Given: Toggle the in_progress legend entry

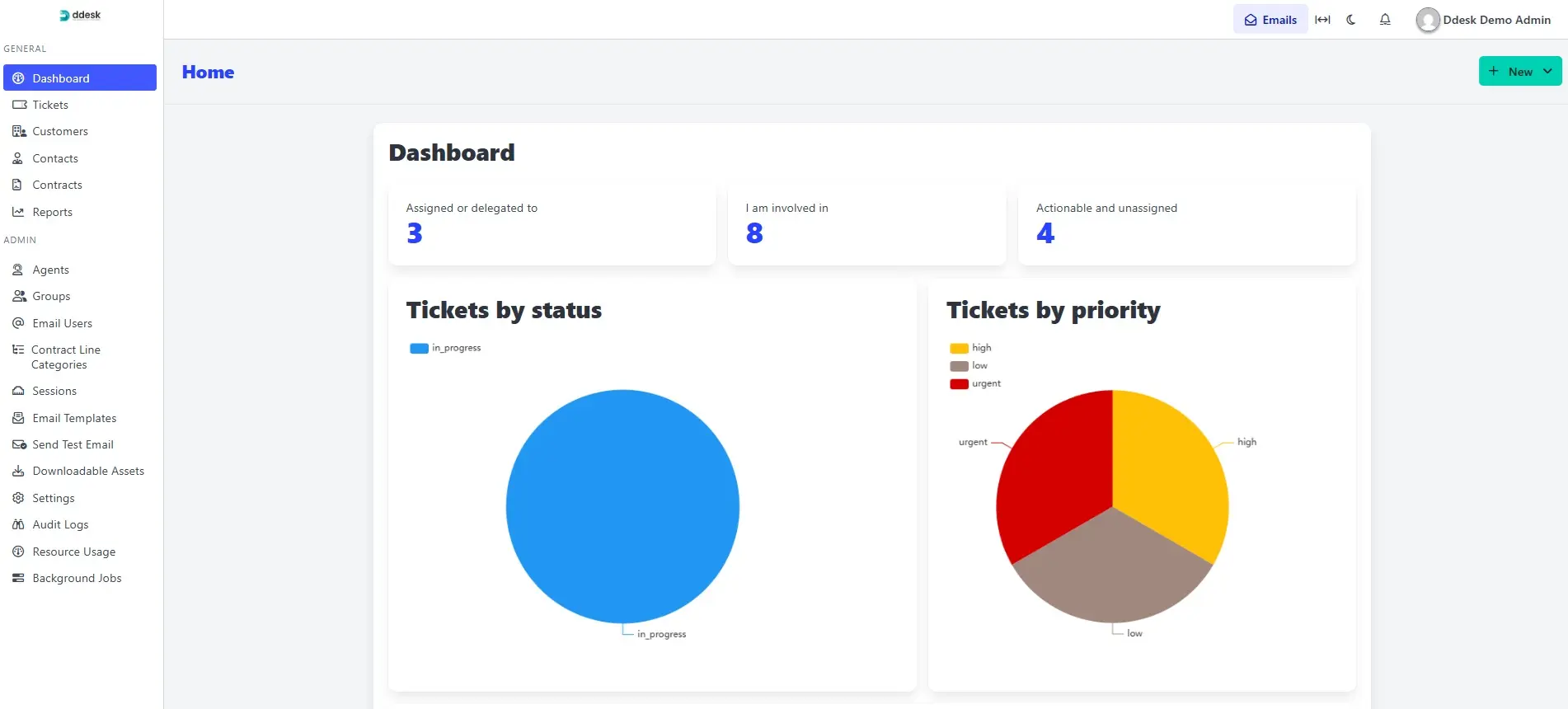Looking at the screenshot, I should pos(445,348).
